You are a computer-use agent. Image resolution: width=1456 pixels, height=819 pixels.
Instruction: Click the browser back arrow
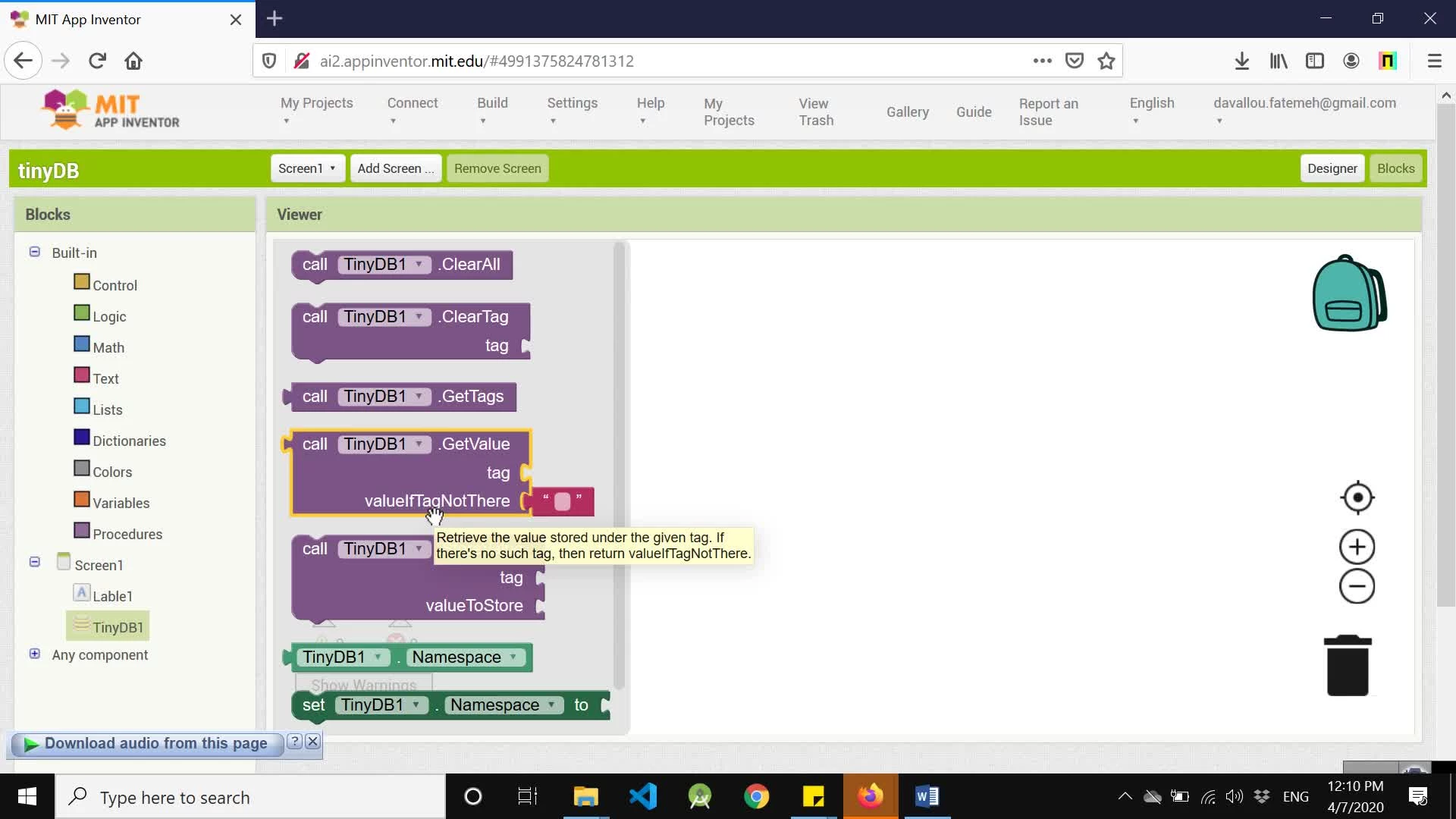click(23, 61)
